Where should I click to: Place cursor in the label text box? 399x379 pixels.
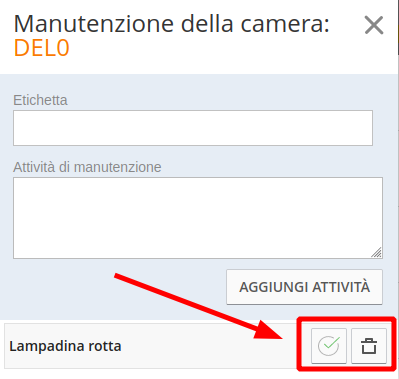pos(193,128)
